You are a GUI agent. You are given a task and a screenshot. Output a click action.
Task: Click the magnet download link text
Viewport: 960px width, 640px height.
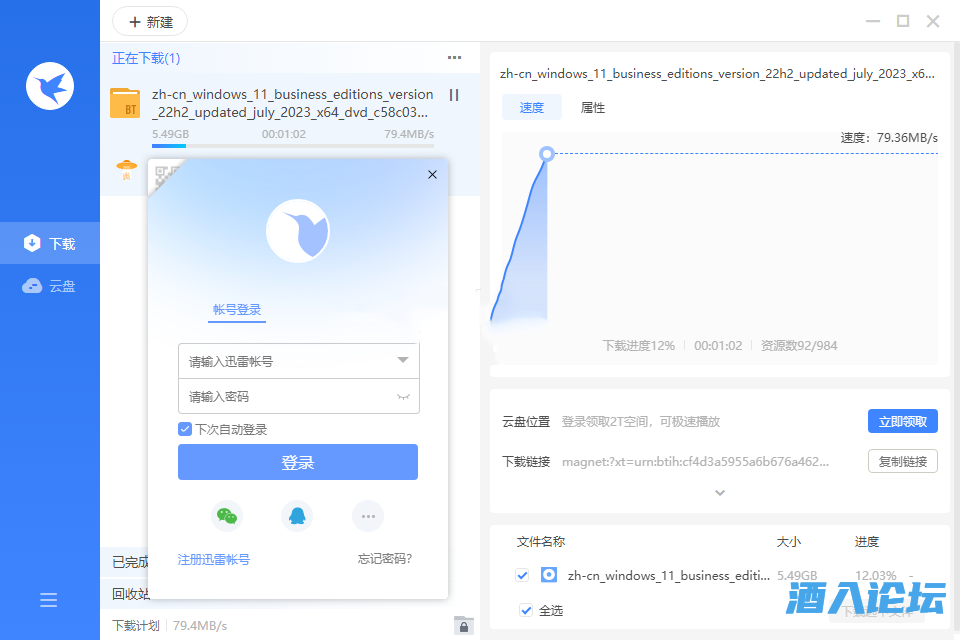tap(696, 462)
